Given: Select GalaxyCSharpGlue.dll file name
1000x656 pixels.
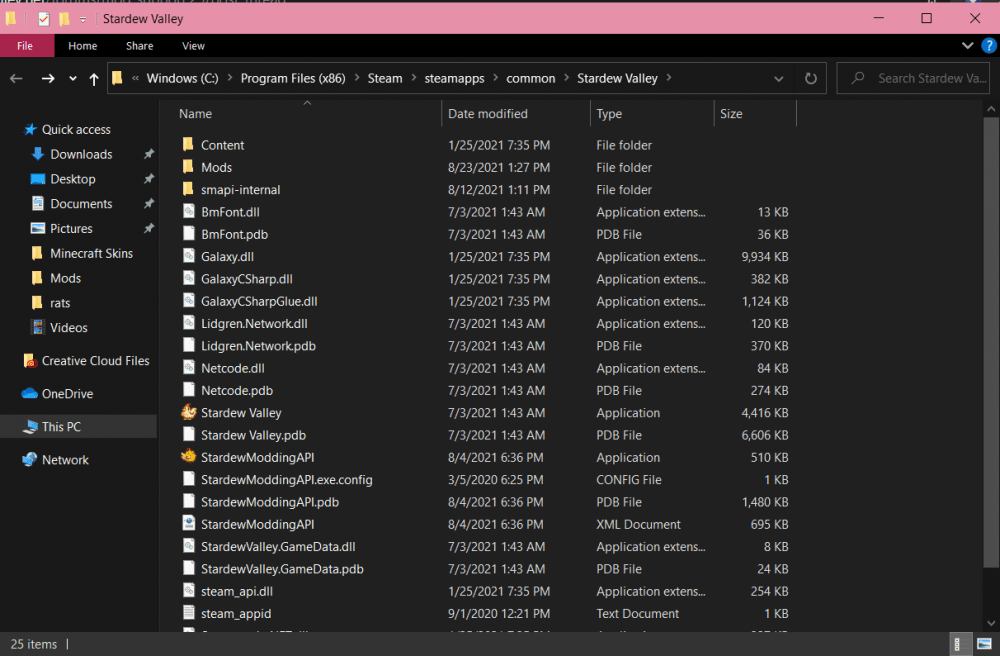Looking at the screenshot, I should [x=259, y=302].
